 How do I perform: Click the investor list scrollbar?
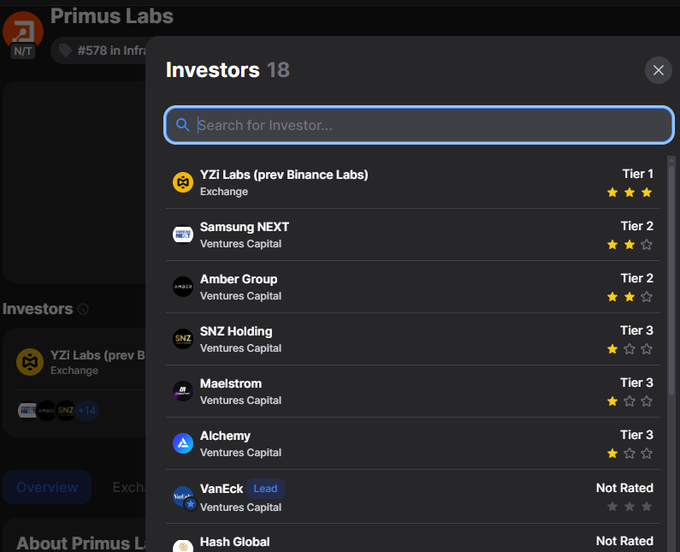(x=671, y=278)
